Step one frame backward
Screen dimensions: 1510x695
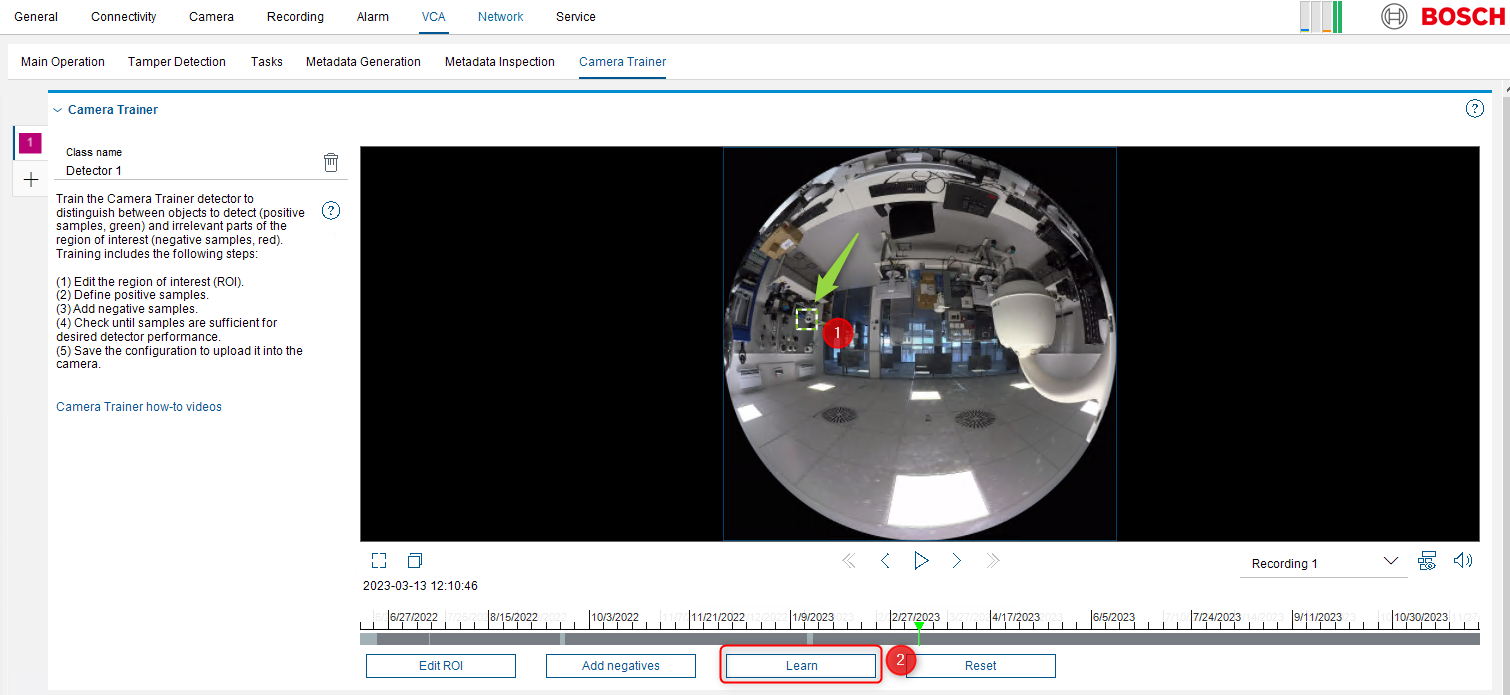[885, 561]
